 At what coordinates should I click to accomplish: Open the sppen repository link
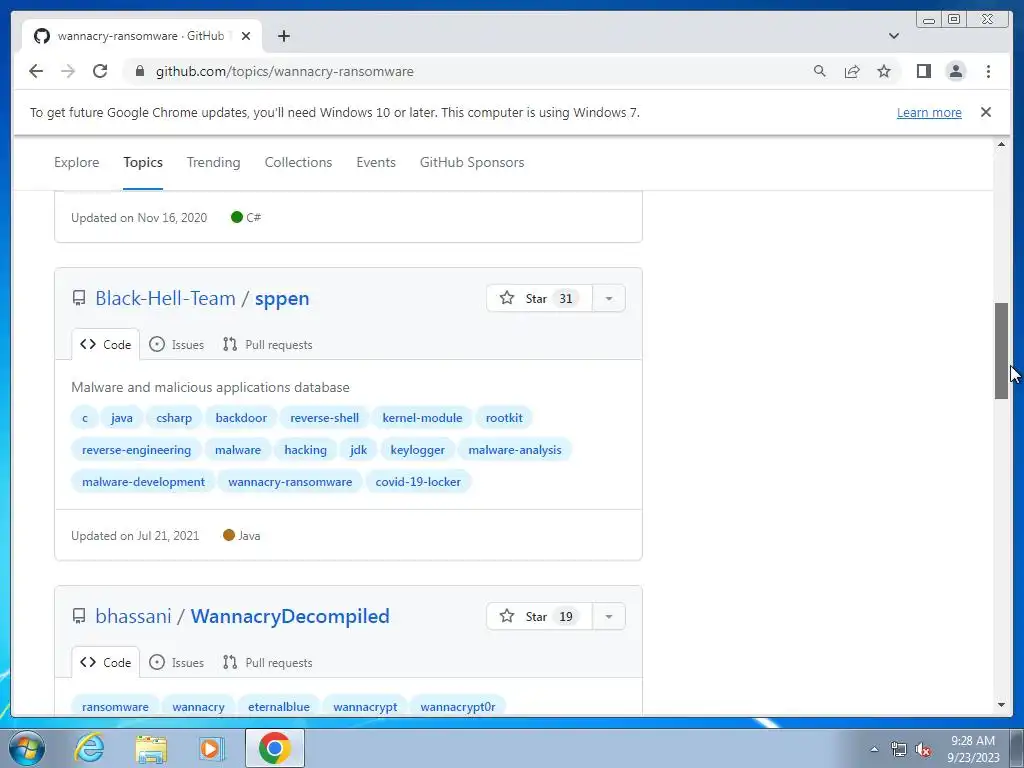(282, 298)
